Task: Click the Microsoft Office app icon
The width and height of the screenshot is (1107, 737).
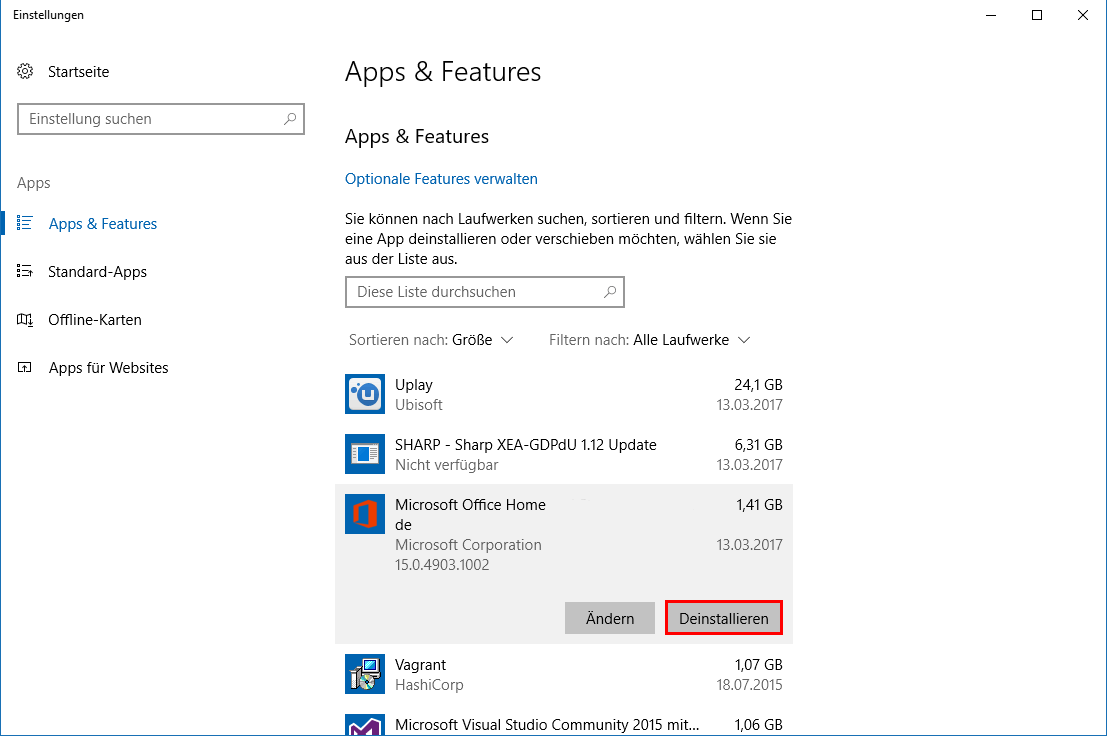Action: click(365, 514)
